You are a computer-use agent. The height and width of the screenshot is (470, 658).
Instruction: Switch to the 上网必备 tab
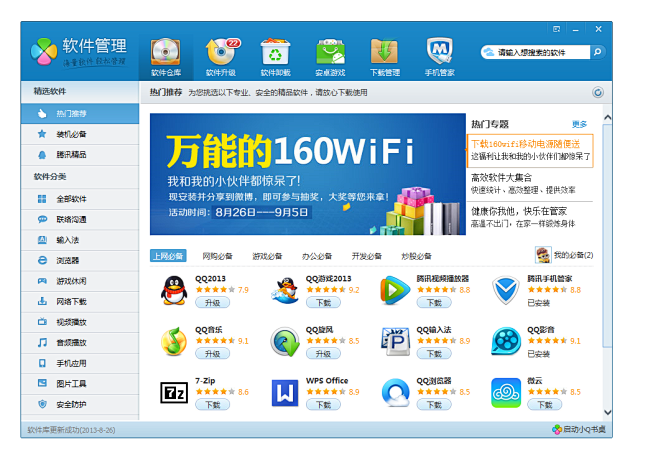(x=168, y=256)
